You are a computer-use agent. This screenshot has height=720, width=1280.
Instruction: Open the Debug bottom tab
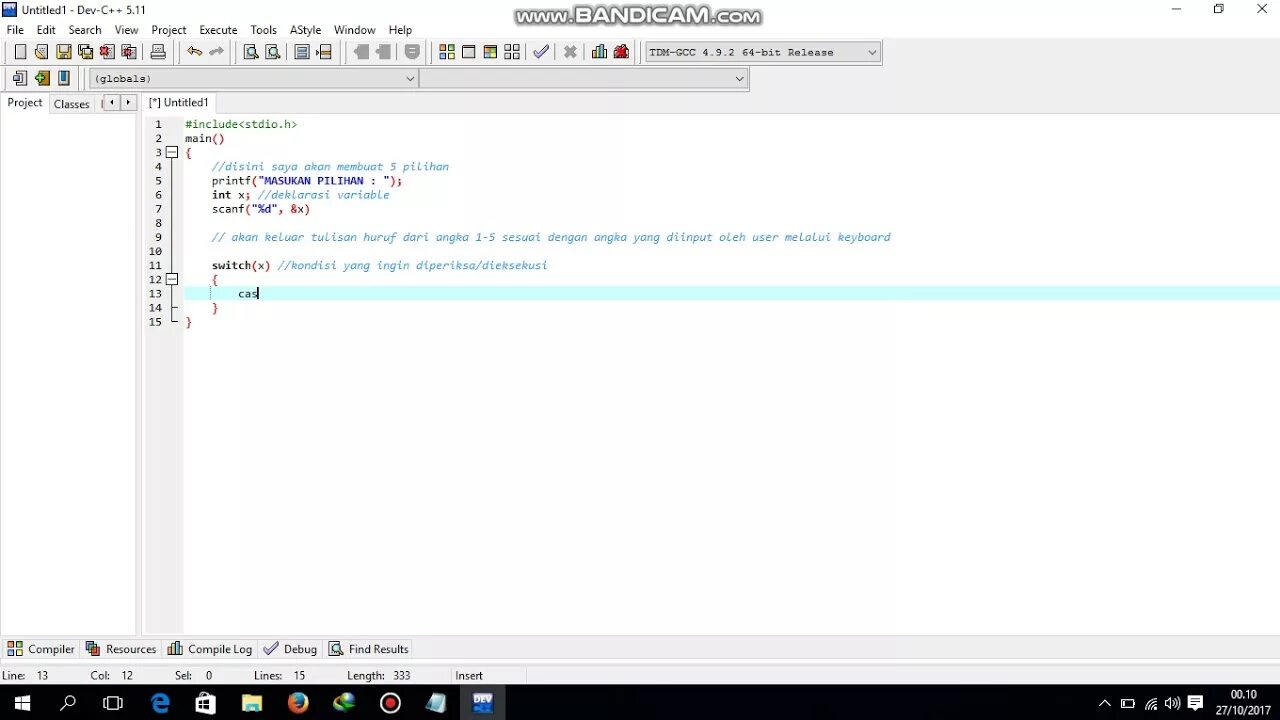(290, 649)
